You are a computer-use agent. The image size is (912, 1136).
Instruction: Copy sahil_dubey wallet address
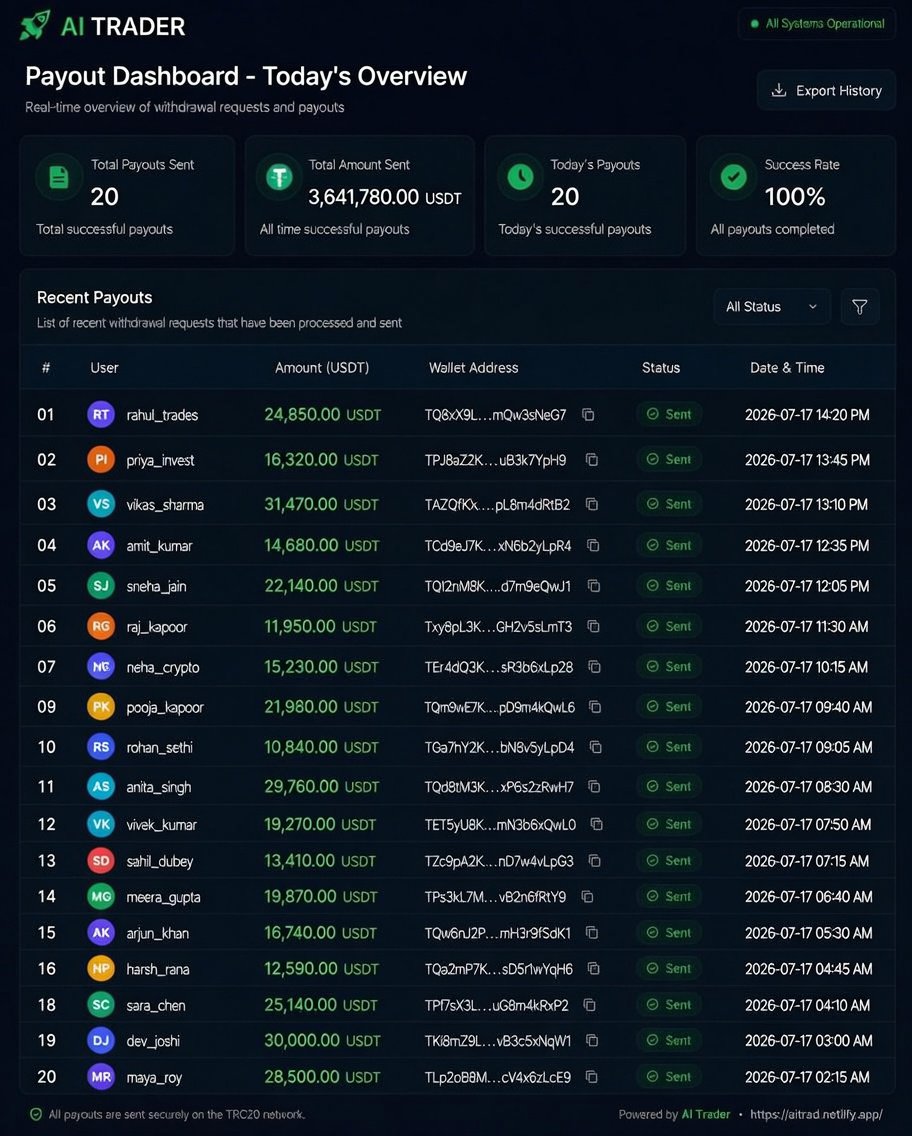point(595,861)
